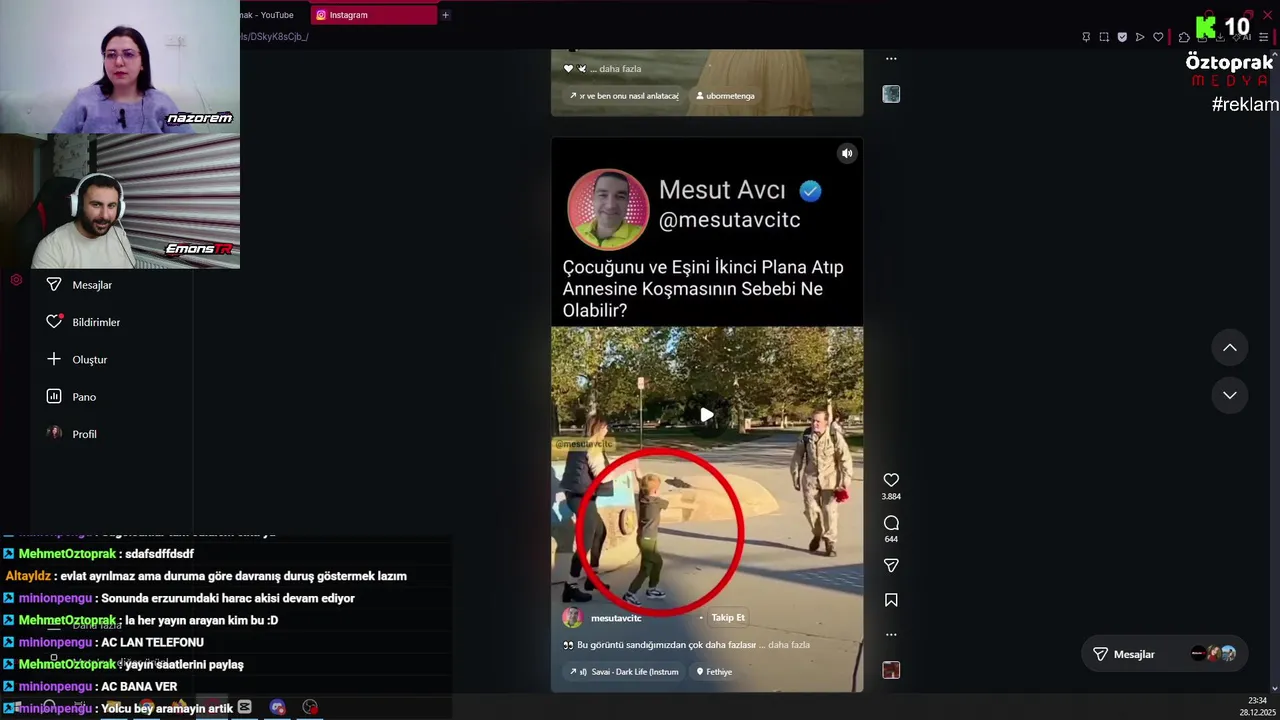Mute the reel using speaker icon

coord(847,153)
